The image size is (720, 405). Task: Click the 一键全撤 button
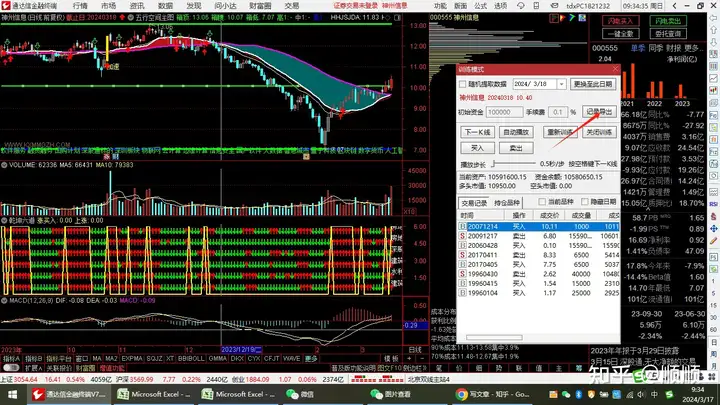620,34
